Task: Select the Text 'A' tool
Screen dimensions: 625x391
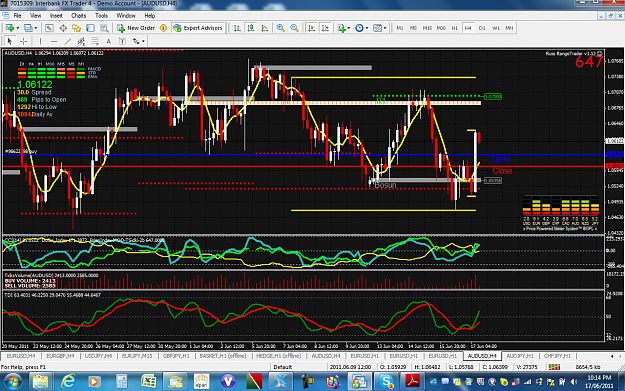Action: [x=108, y=41]
